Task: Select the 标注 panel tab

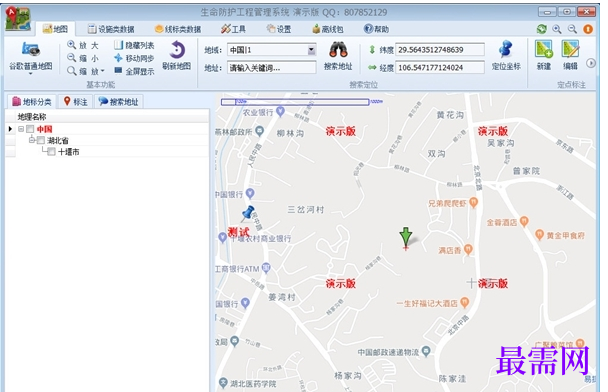Action: (x=76, y=102)
